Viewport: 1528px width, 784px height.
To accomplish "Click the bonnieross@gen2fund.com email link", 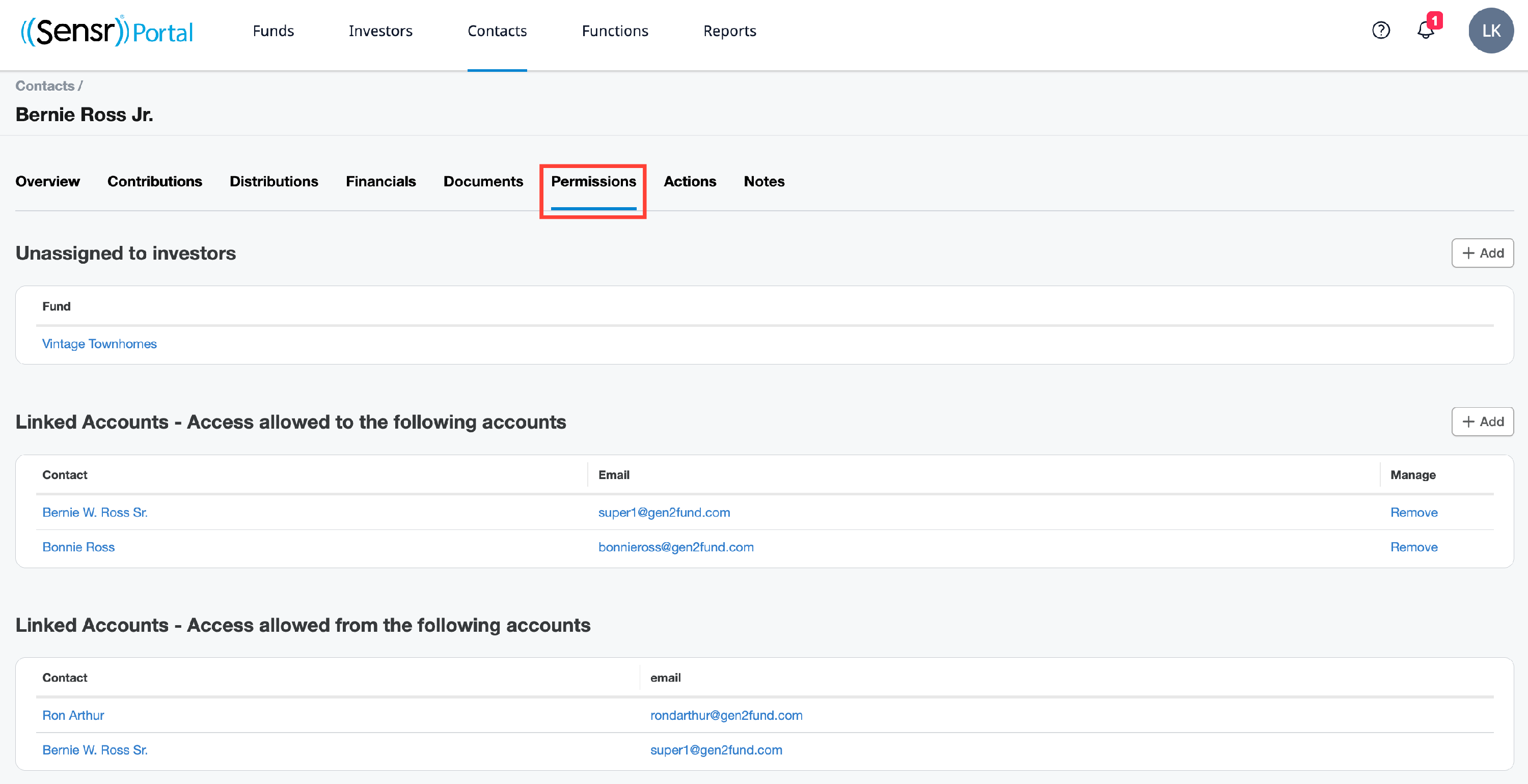I will point(676,547).
